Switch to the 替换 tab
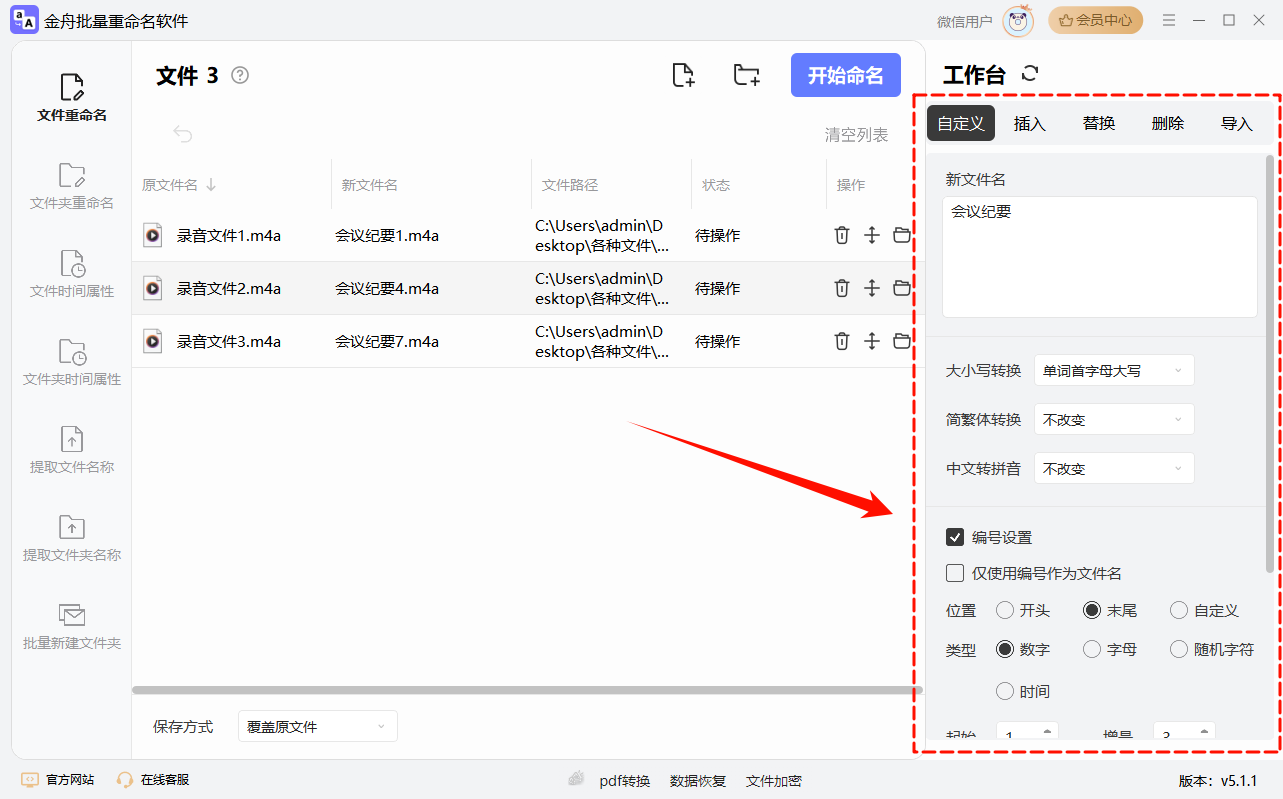 tap(1097, 122)
